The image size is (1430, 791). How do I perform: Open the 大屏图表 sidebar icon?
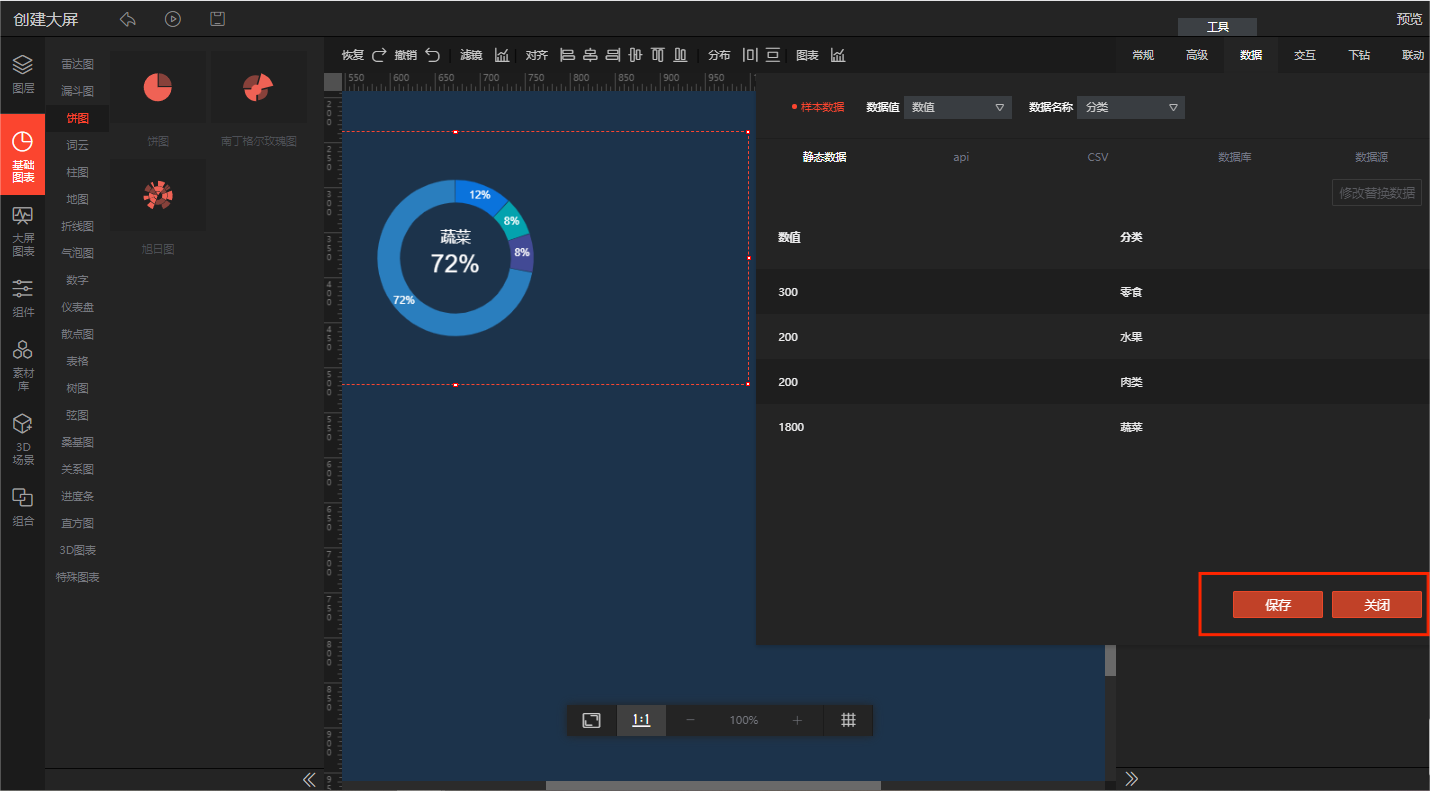click(22, 230)
